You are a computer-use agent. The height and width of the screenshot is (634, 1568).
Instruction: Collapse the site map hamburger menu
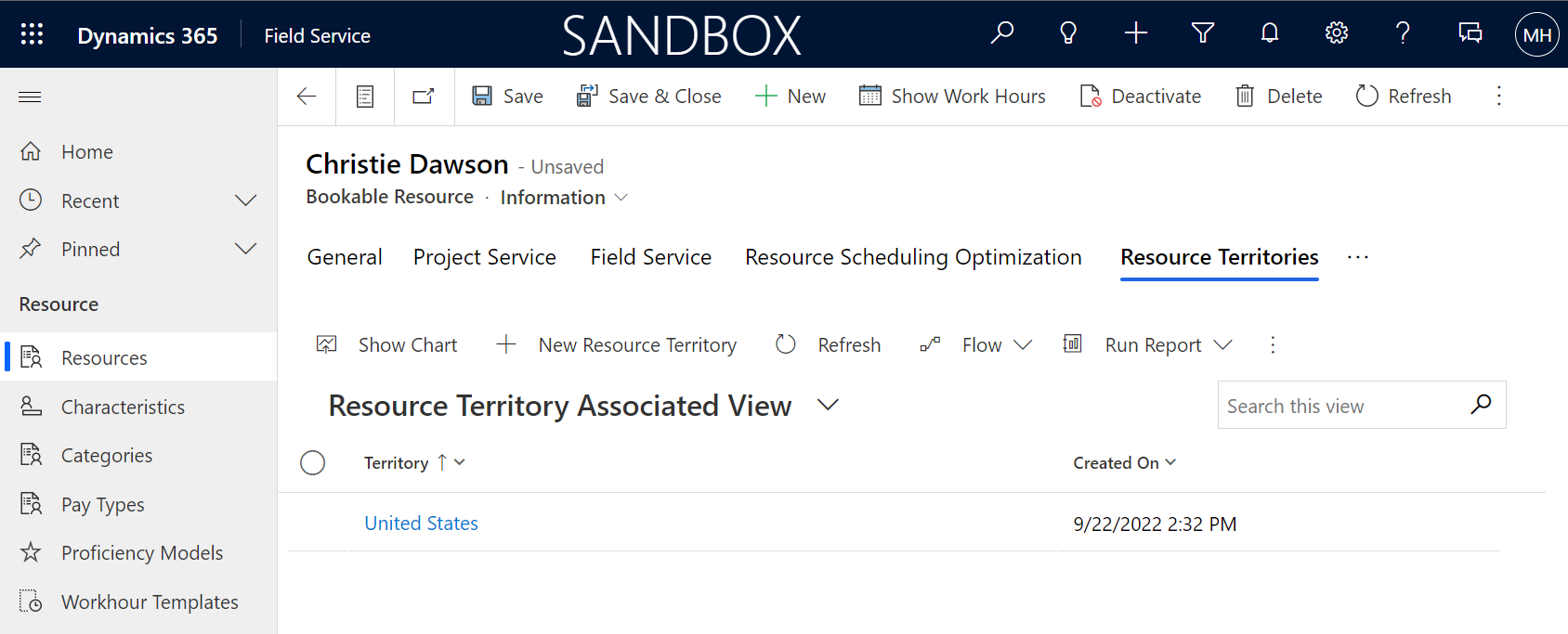[30, 97]
